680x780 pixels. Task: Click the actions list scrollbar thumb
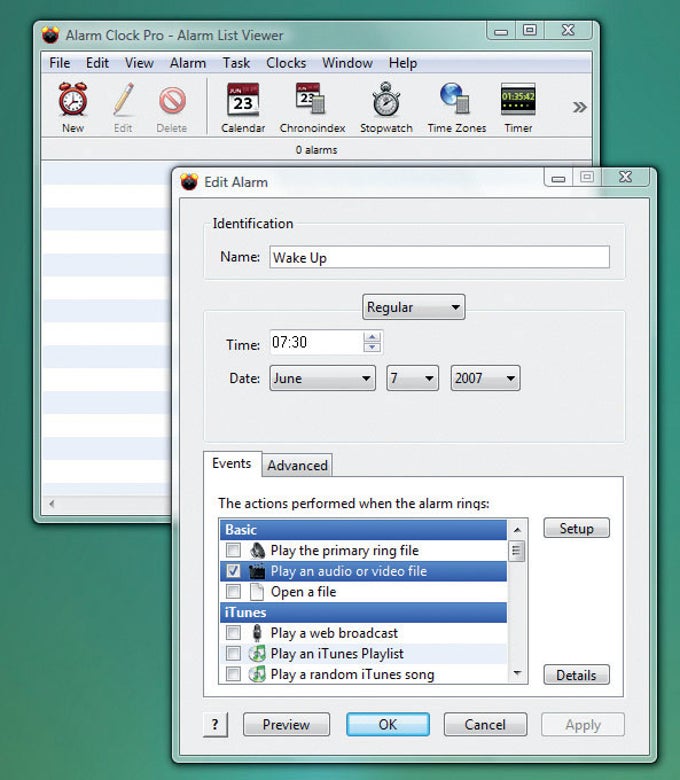516,551
